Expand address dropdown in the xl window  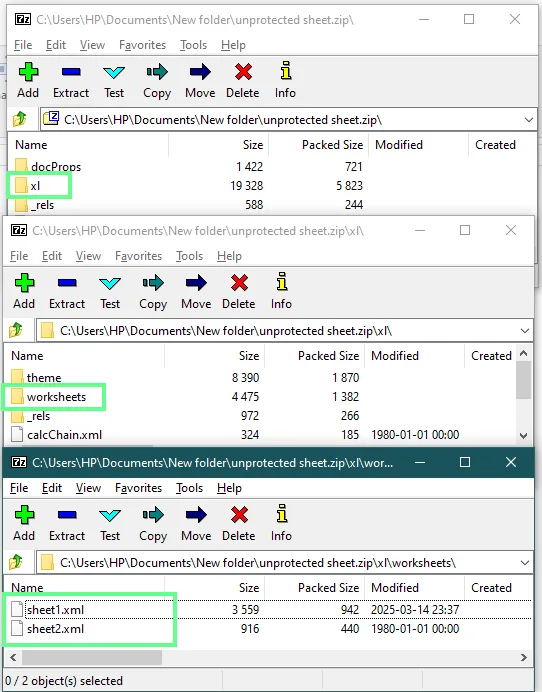[524, 331]
